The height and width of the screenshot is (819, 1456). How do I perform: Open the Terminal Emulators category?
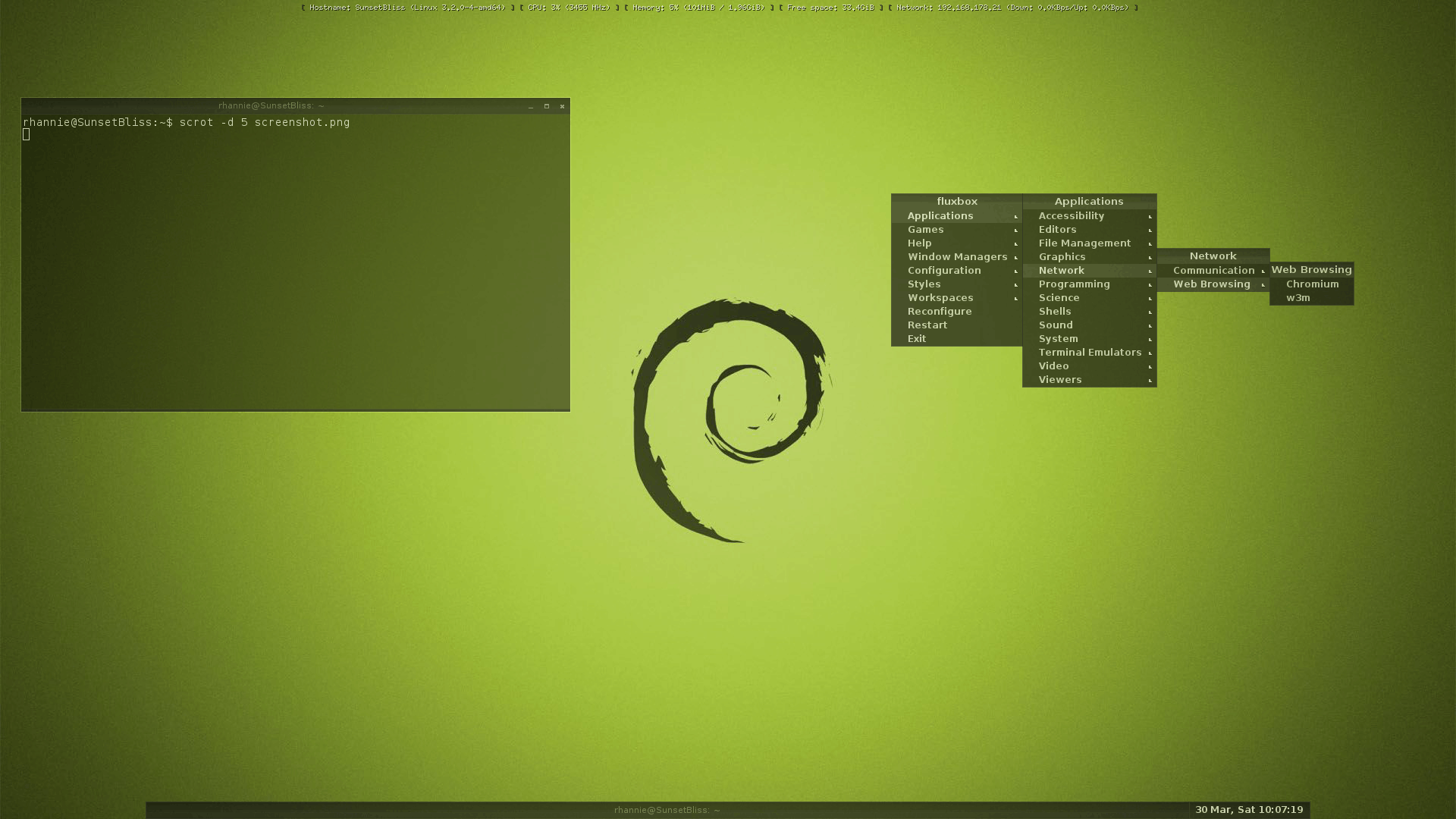(x=1090, y=353)
